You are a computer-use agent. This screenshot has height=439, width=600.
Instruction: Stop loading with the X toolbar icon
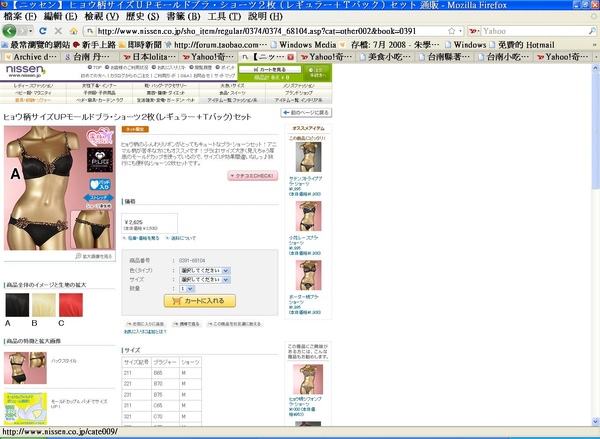click(58, 31)
